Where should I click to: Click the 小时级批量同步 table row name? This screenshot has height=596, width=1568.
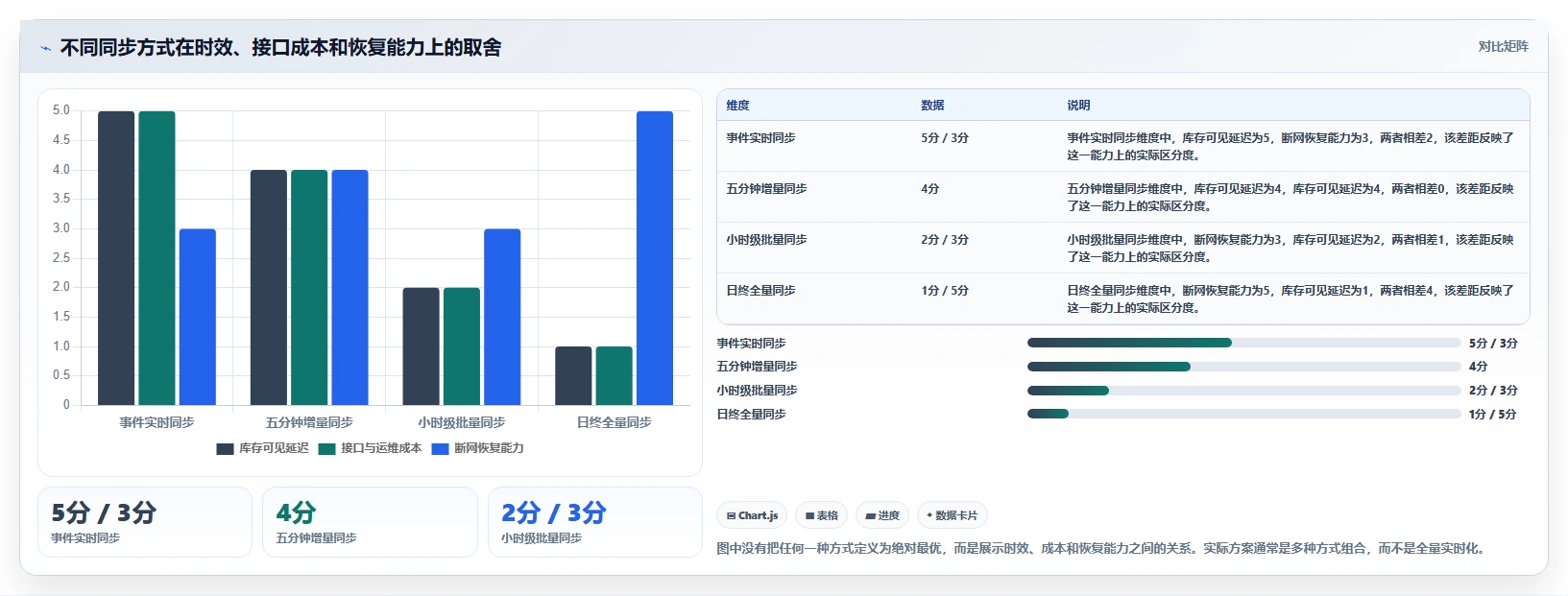(x=766, y=240)
